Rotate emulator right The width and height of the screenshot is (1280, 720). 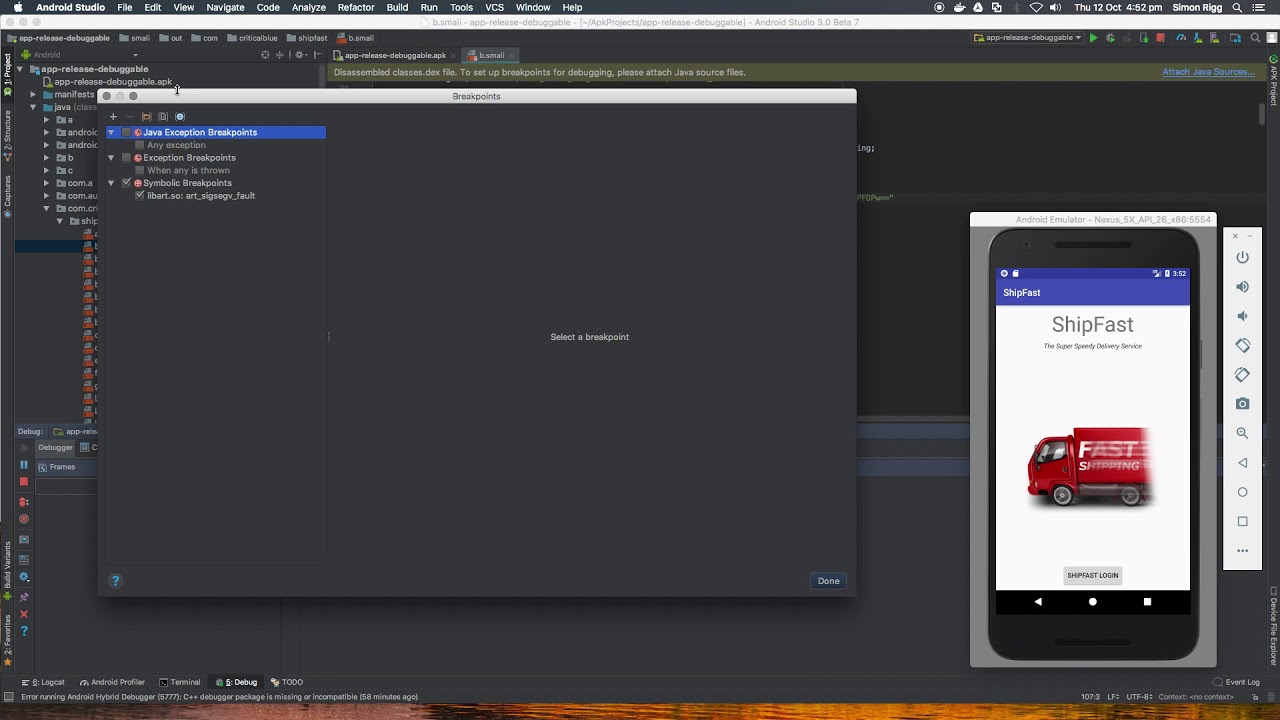(x=1242, y=375)
